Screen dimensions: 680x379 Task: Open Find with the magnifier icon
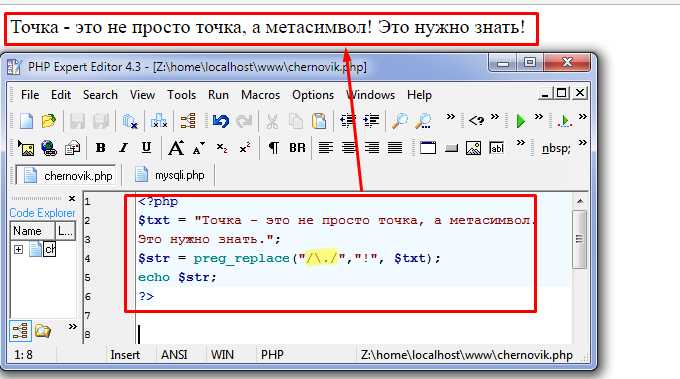(x=399, y=121)
